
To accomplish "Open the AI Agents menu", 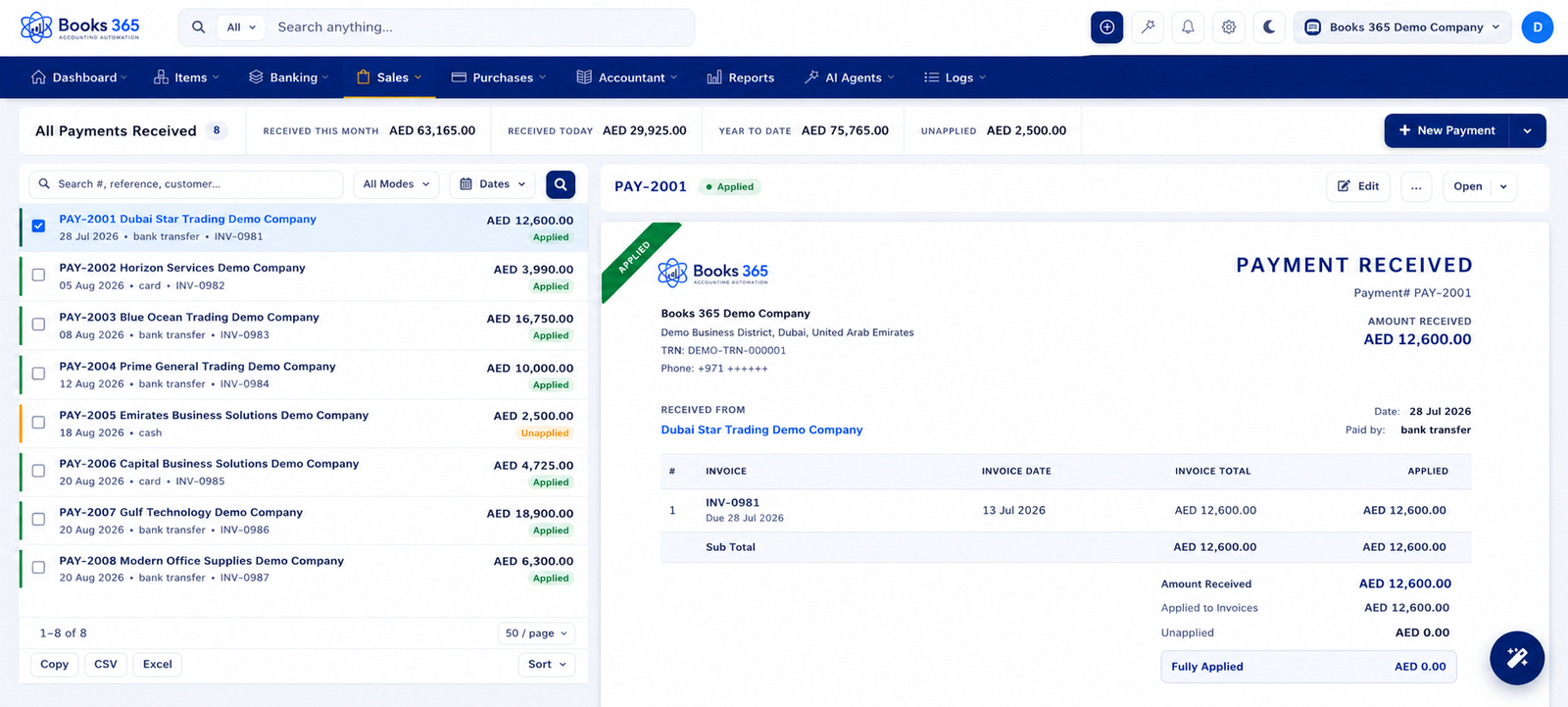I will pyautogui.click(x=850, y=77).
